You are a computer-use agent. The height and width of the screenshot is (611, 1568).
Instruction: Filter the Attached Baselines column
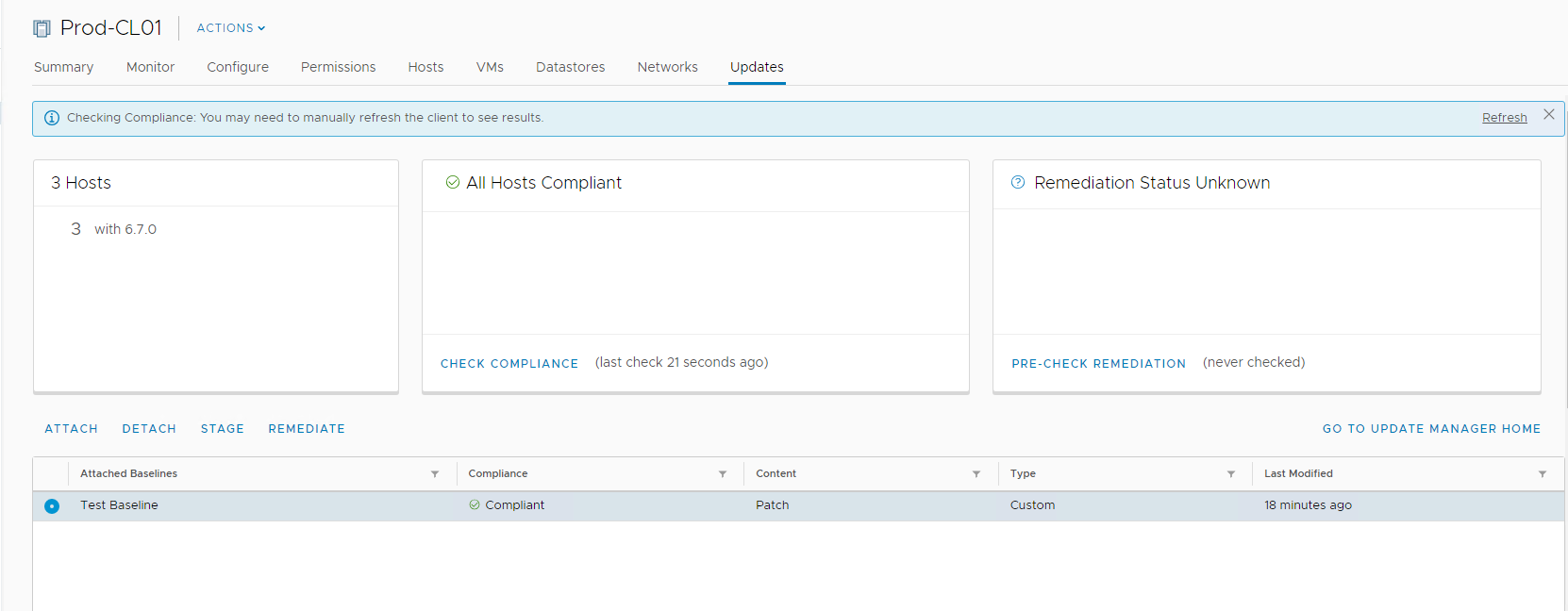pos(435,474)
